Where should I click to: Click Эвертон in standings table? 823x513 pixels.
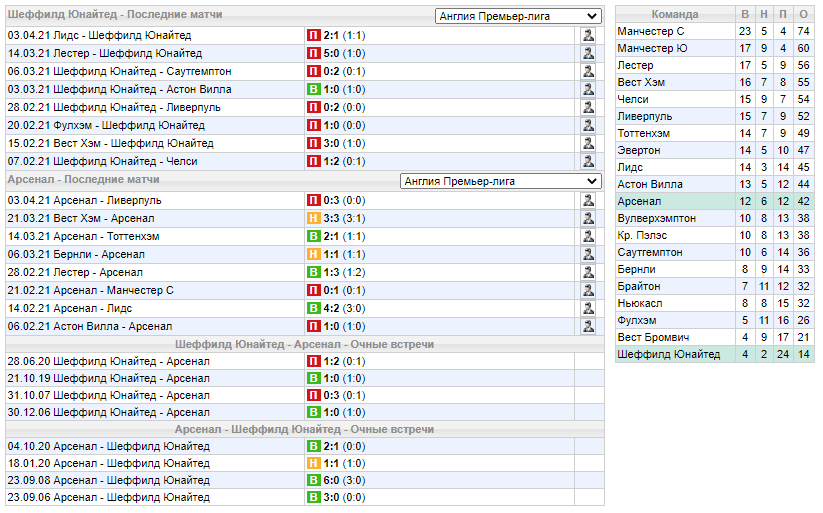click(x=639, y=150)
